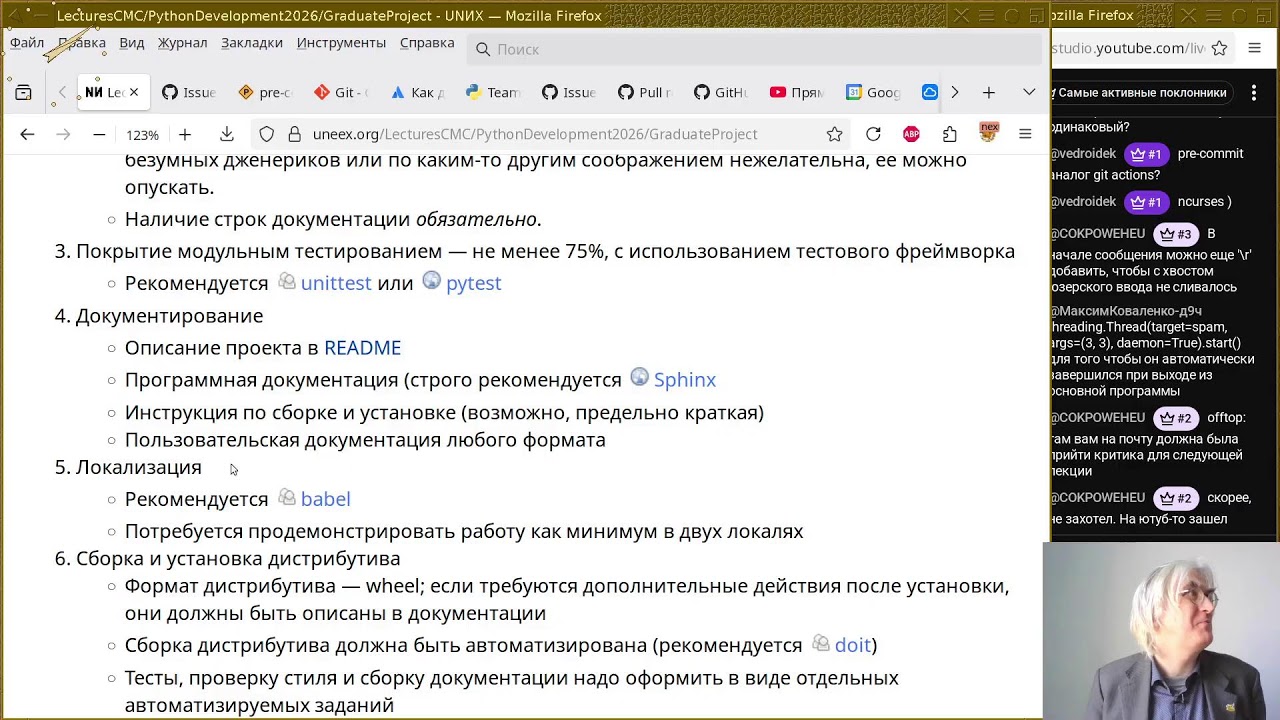Switch to the 'Как д' tab

(417, 92)
